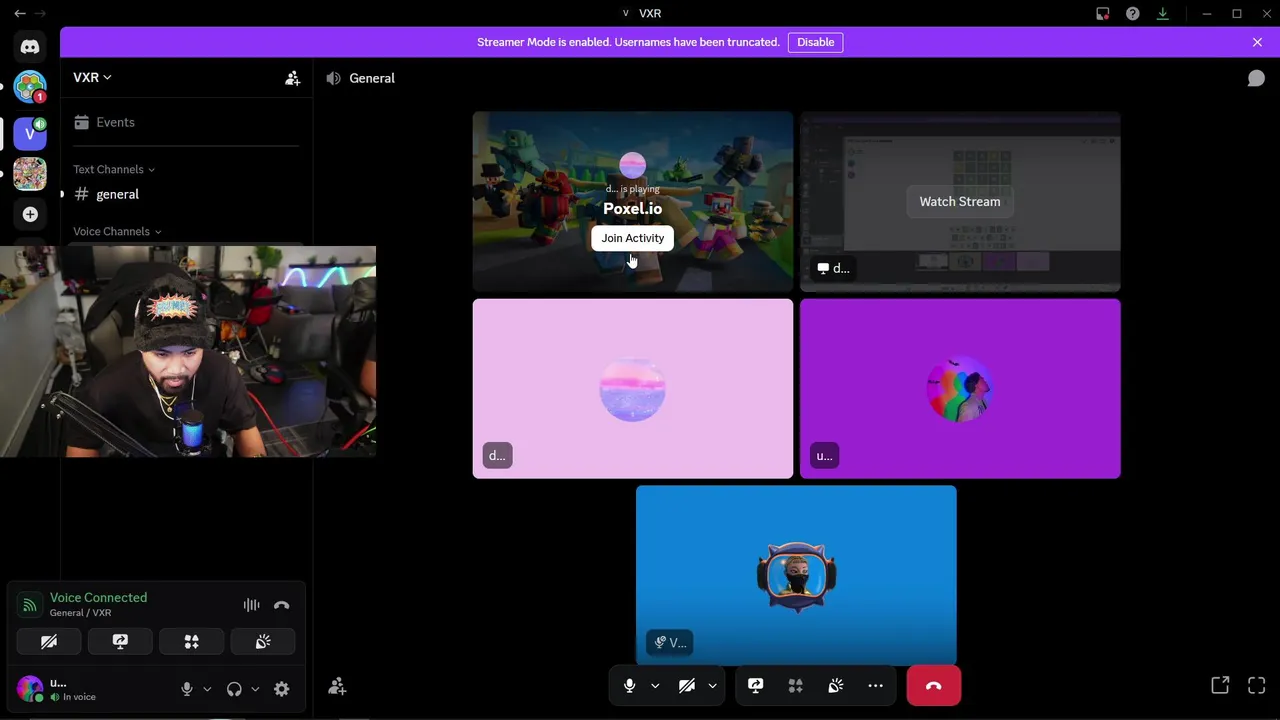Expand the VXR server menu
Screen dimensions: 1280x720
[x=93, y=78]
